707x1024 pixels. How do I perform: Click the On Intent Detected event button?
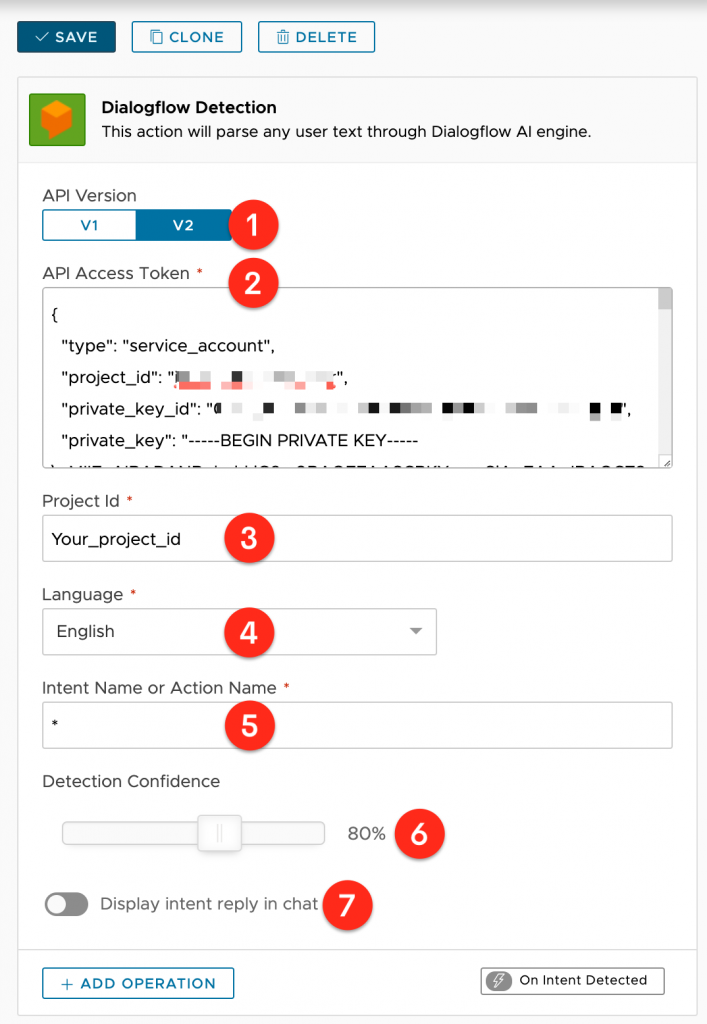573,980
